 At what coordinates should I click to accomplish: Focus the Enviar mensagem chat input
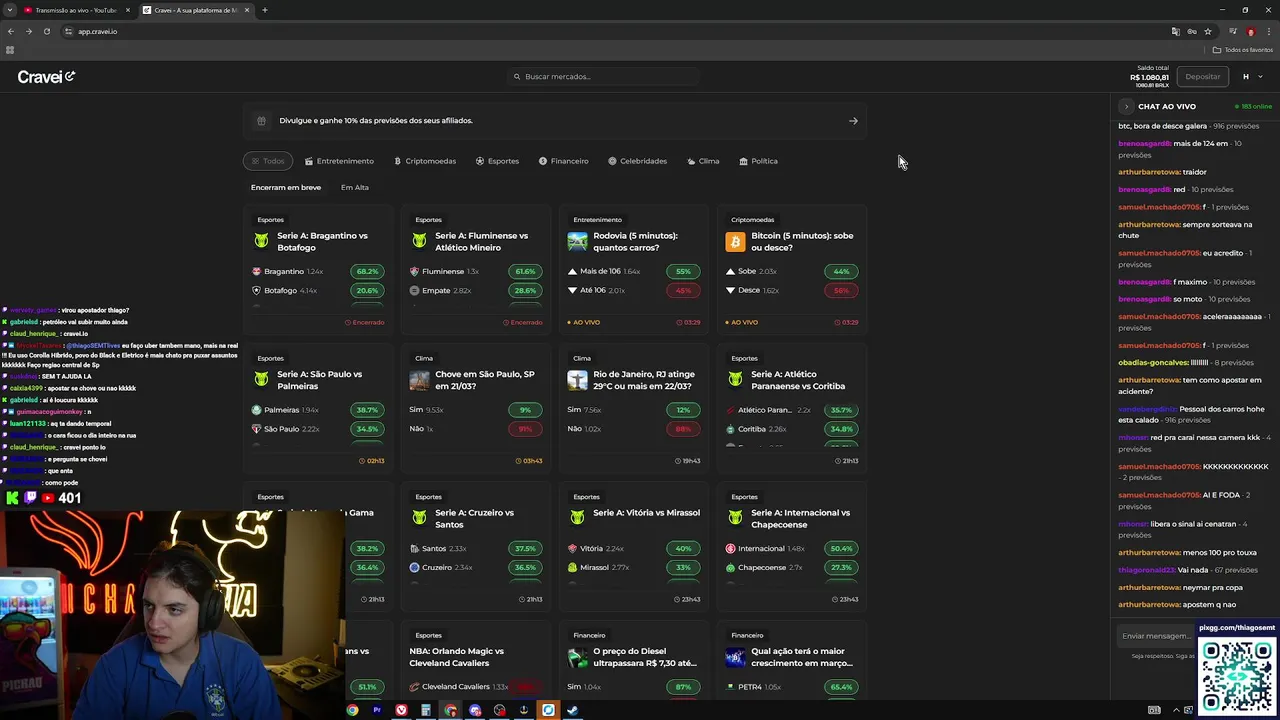1156,636
